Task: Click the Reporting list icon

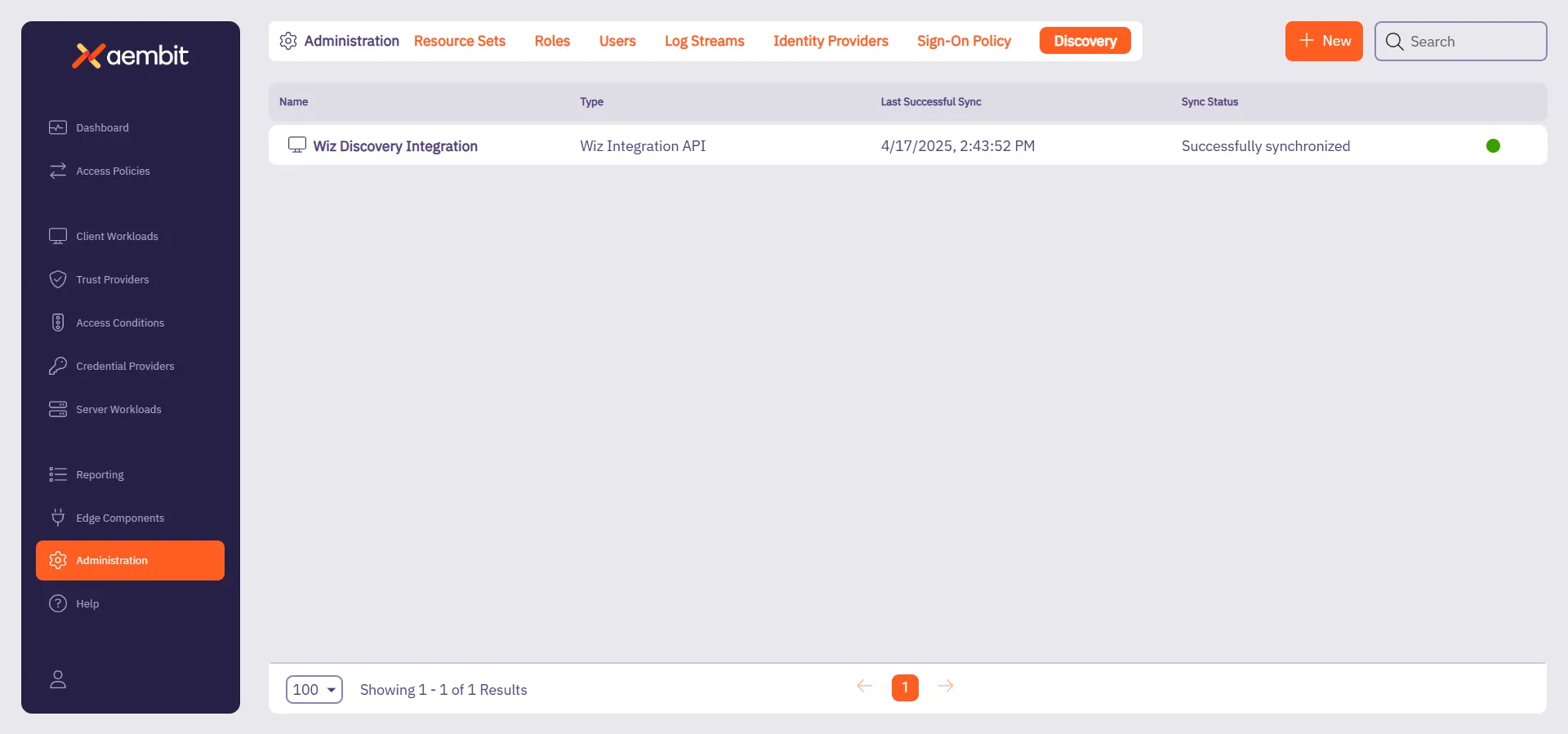Action: click(58, 474)
